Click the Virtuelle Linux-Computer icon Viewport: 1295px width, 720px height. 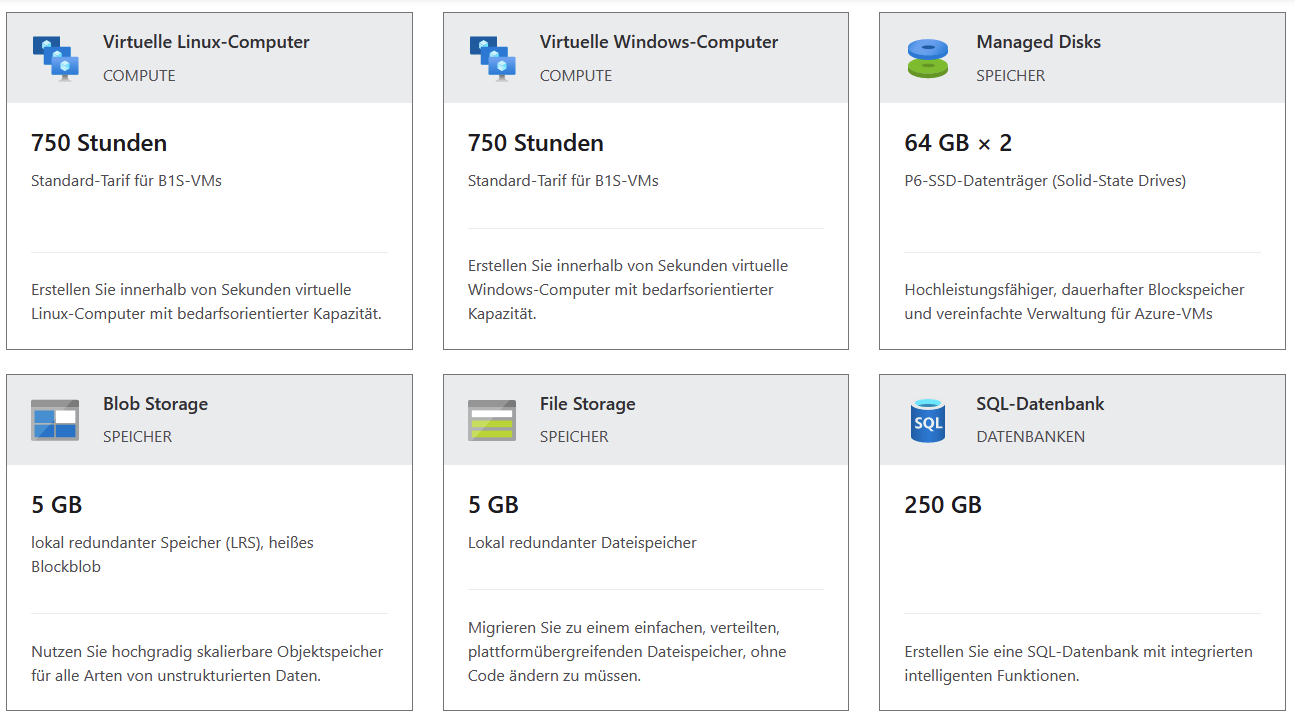(55, 57)
